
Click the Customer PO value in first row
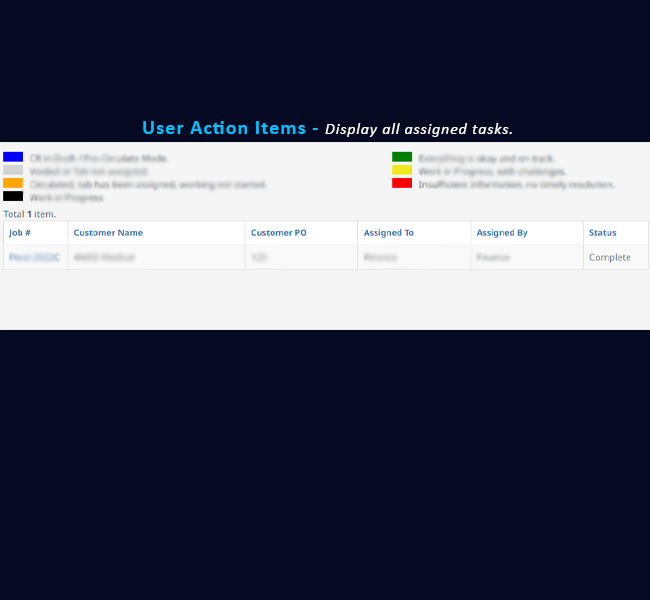pos(259,258)
